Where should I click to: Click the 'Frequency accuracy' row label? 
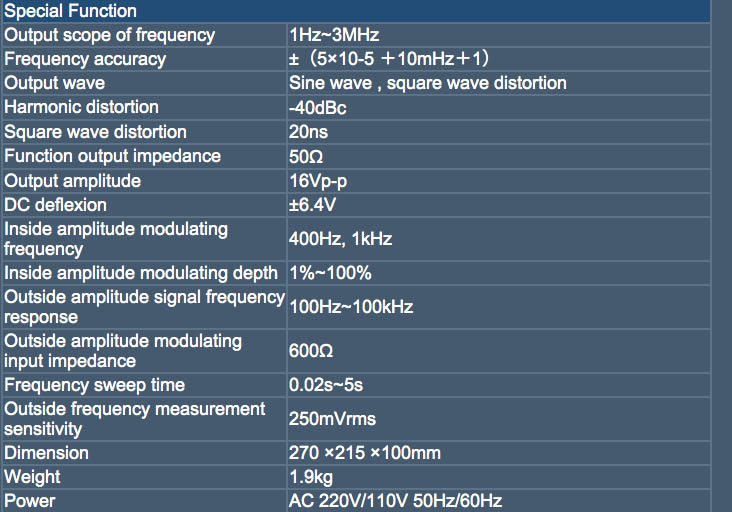pos(85,59)
